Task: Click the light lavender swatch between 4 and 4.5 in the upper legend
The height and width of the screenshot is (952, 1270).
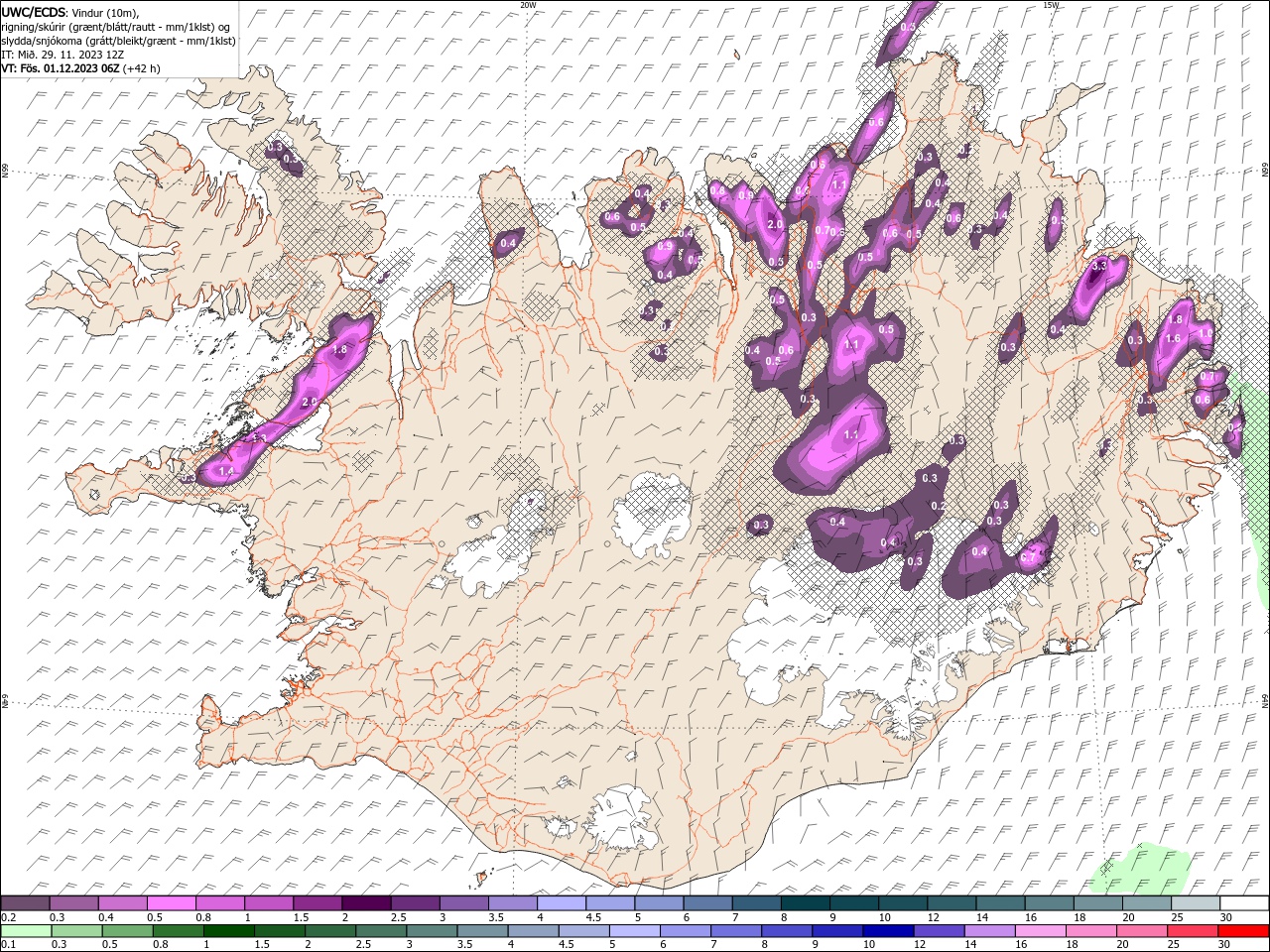Action: pyautogui.click(x=562, y=903)
